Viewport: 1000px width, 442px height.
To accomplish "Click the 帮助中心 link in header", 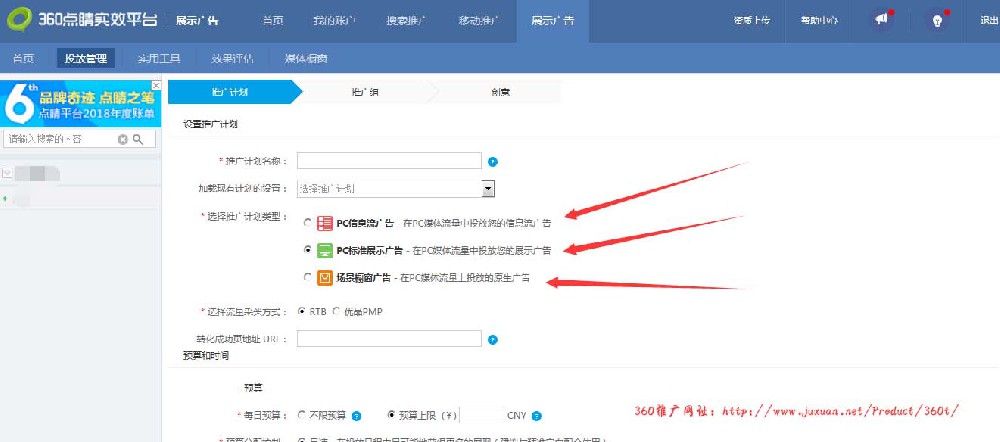I will [820, 20].
